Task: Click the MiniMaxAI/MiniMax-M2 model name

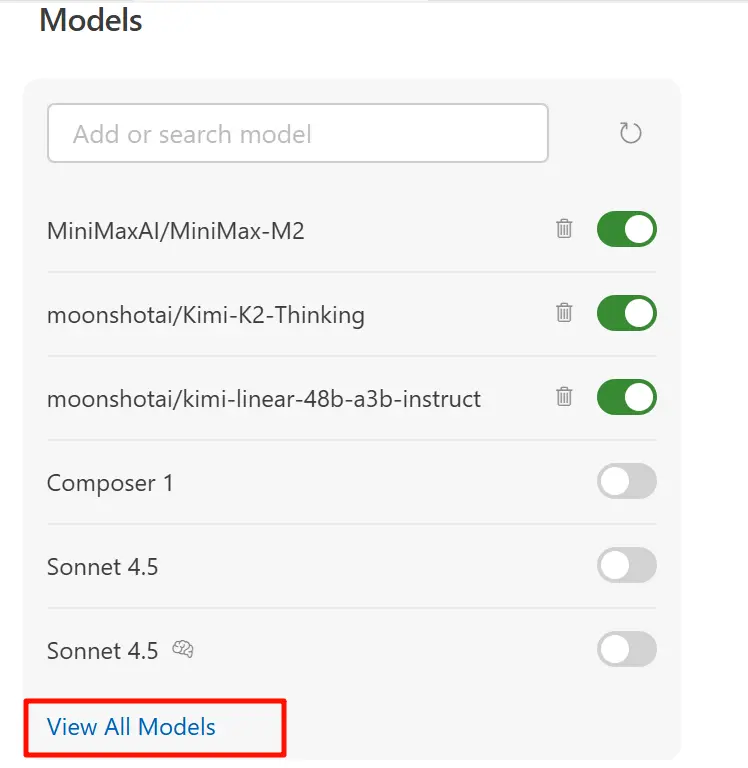Action: coord(175,231)
